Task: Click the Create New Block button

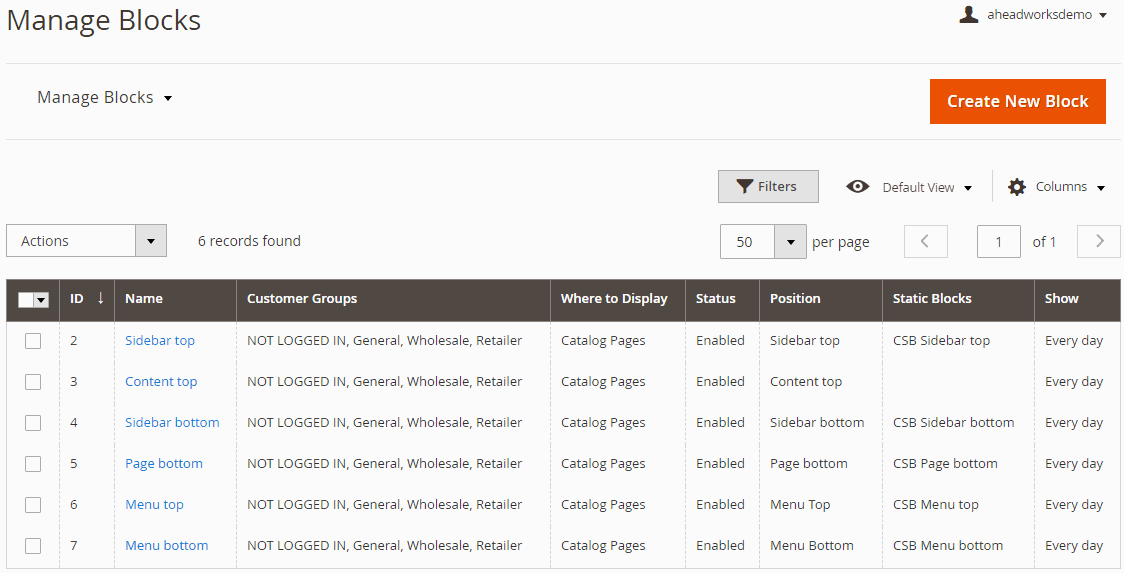Action: point(1017,101)
